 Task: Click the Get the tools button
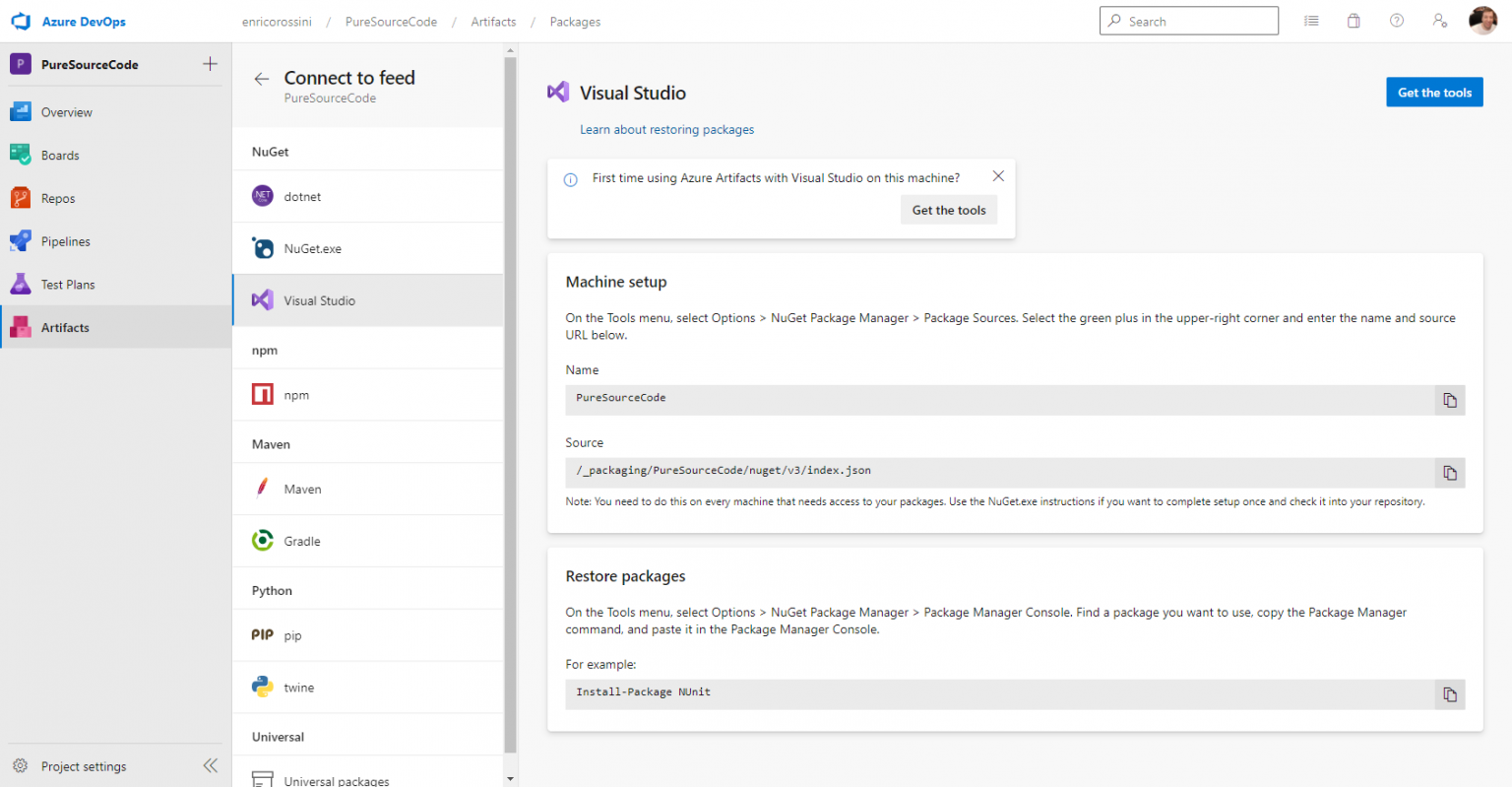tap(1434, 92)
